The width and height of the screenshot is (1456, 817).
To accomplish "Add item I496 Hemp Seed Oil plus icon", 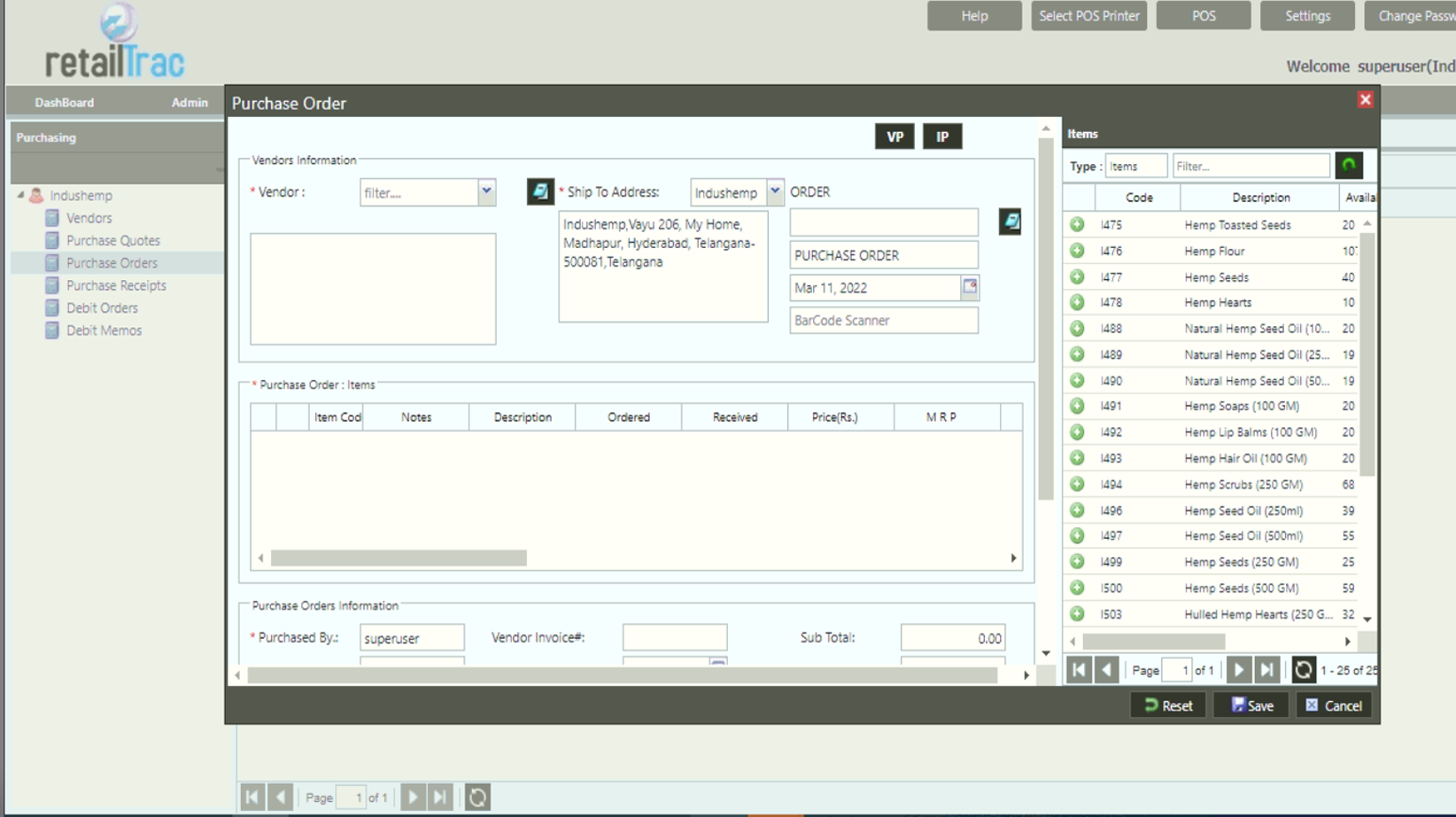I will point(1077,510).
